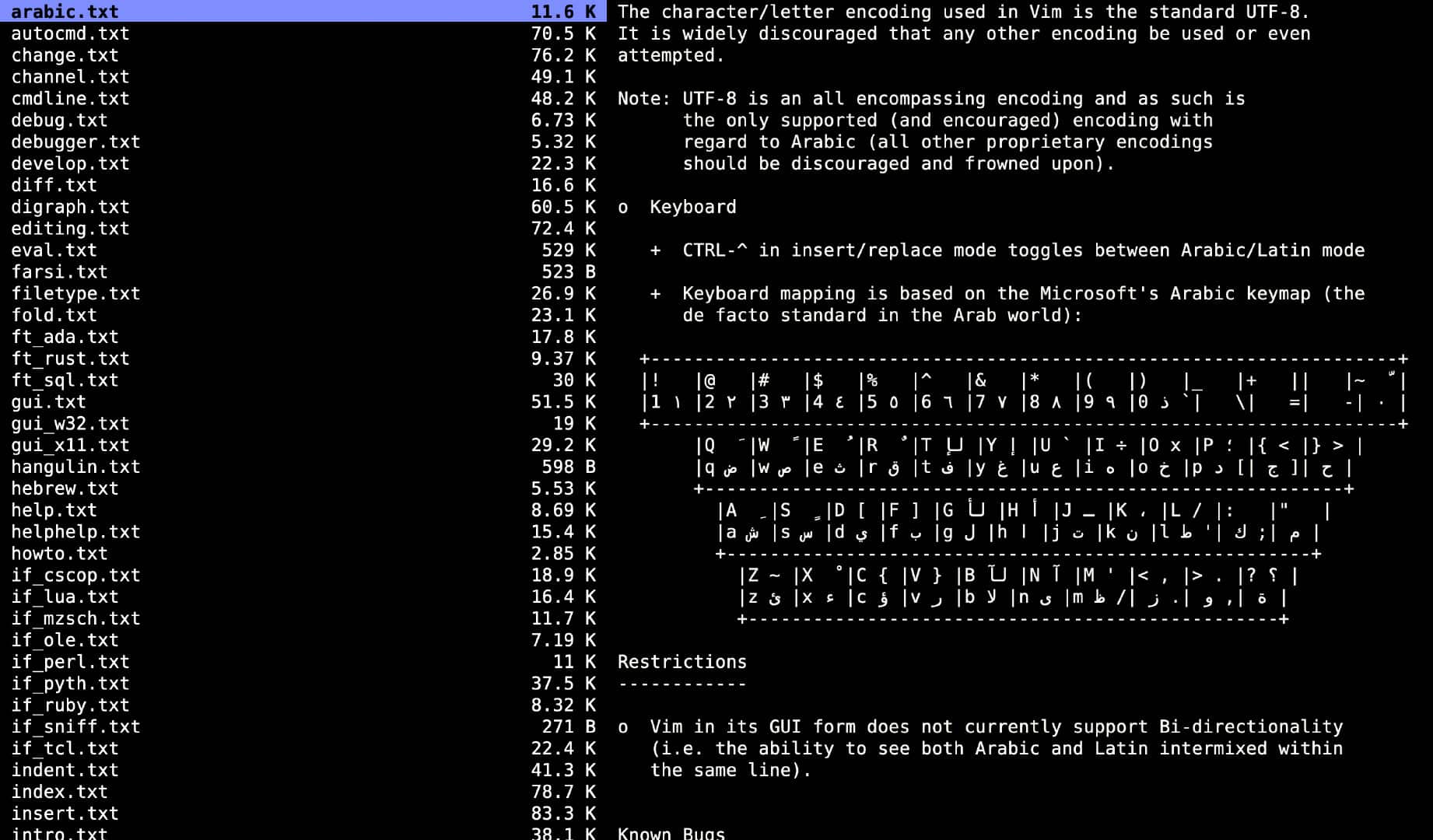
Task: Select index.txt file entry
Action: [x=303, y=792]
